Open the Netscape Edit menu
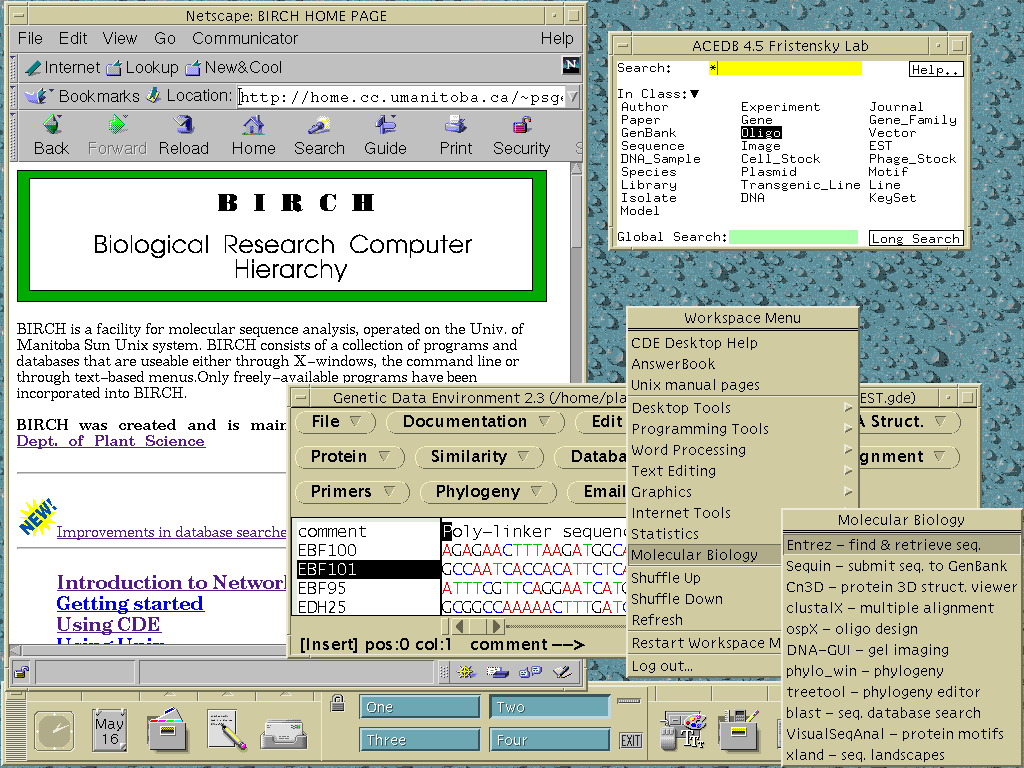This screenshot has width=1024, height=768. [73, 39]
